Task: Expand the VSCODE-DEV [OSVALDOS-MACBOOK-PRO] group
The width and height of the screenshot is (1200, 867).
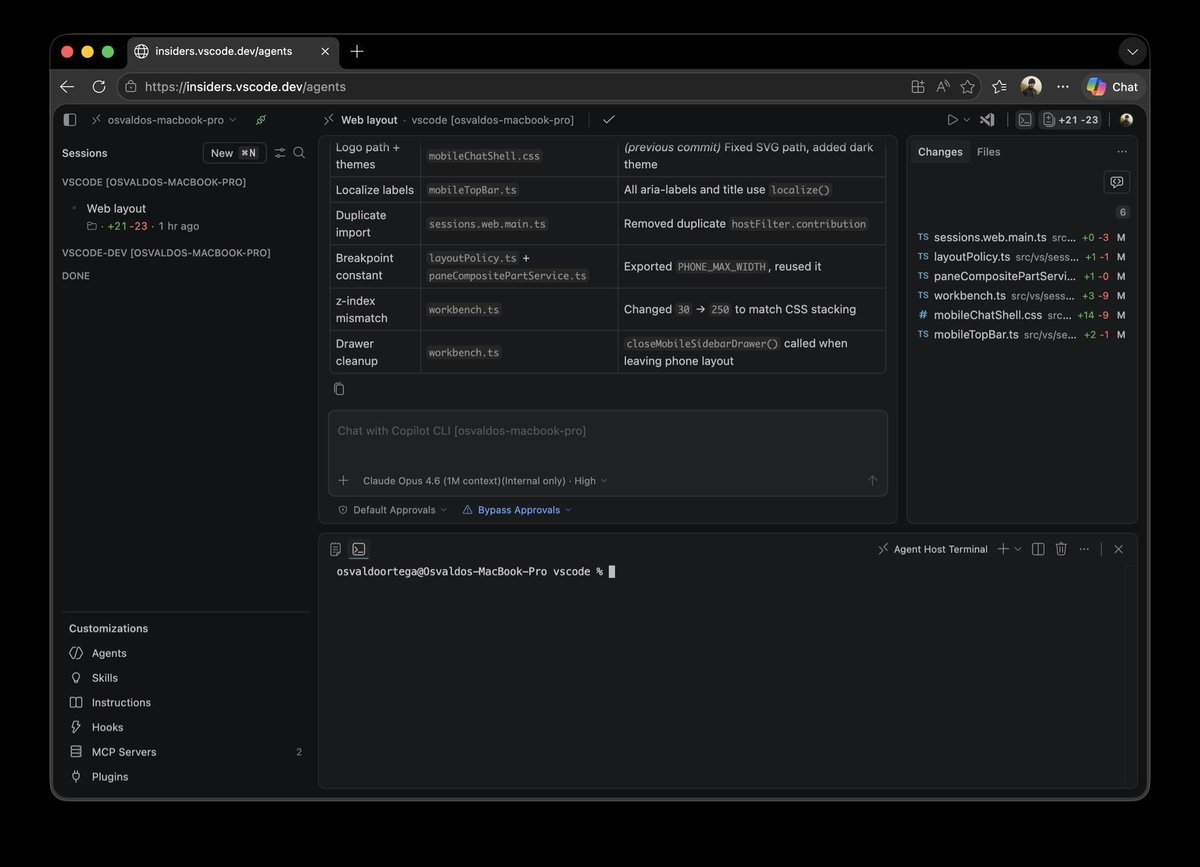Action: pos(166,253)
